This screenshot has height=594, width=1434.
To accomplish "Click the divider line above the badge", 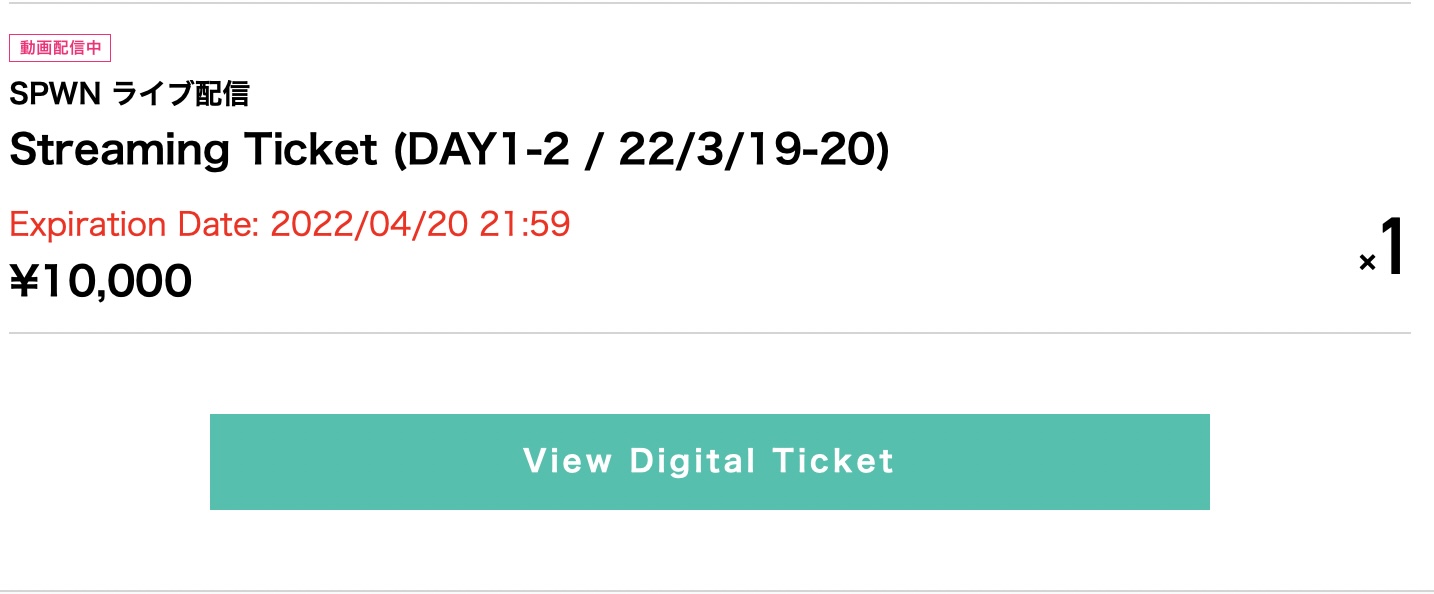I will 709,3.
